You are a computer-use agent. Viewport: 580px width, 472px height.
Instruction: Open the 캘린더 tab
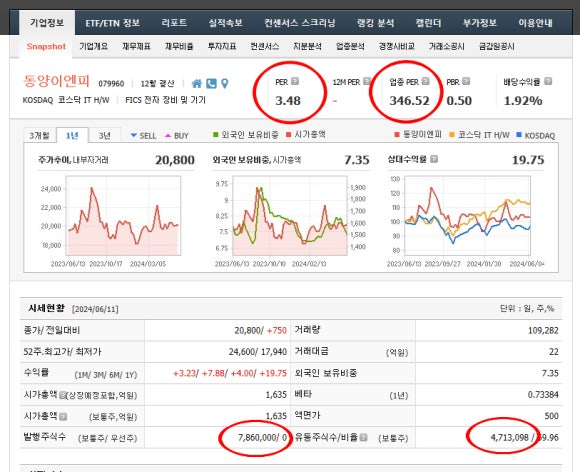point(428,23)
